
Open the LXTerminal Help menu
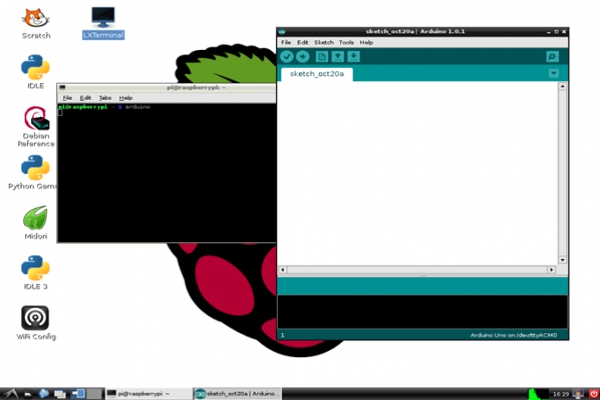tap(126, 98)
